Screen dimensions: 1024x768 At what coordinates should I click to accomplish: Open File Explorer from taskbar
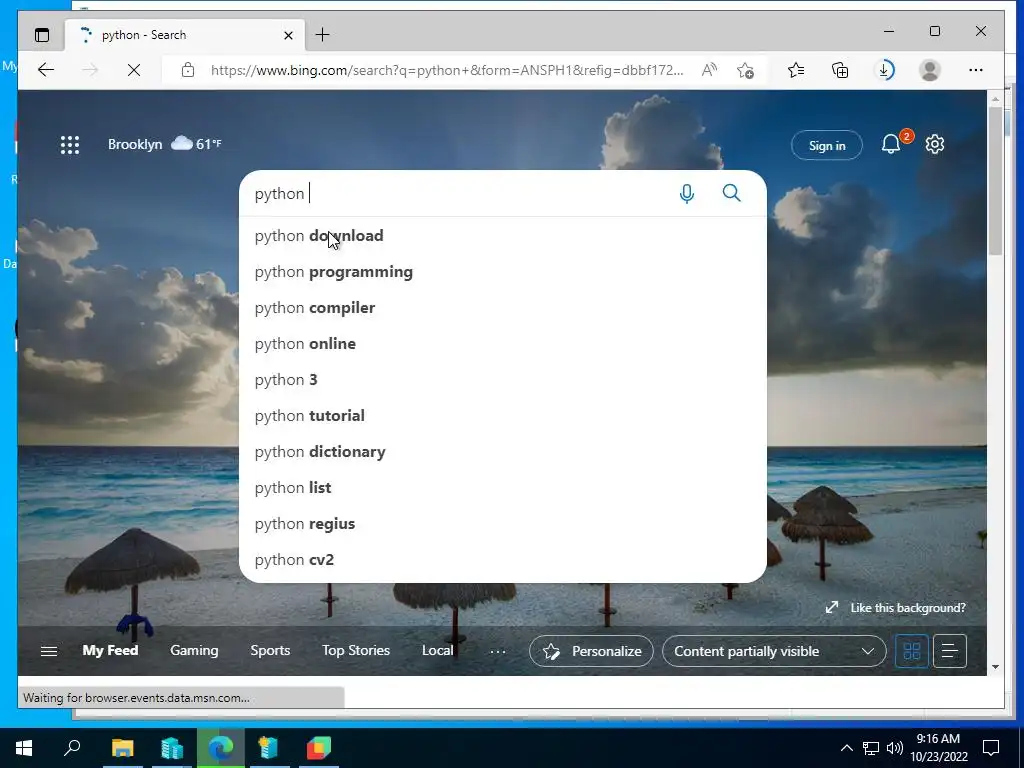[x=122, y=748]
